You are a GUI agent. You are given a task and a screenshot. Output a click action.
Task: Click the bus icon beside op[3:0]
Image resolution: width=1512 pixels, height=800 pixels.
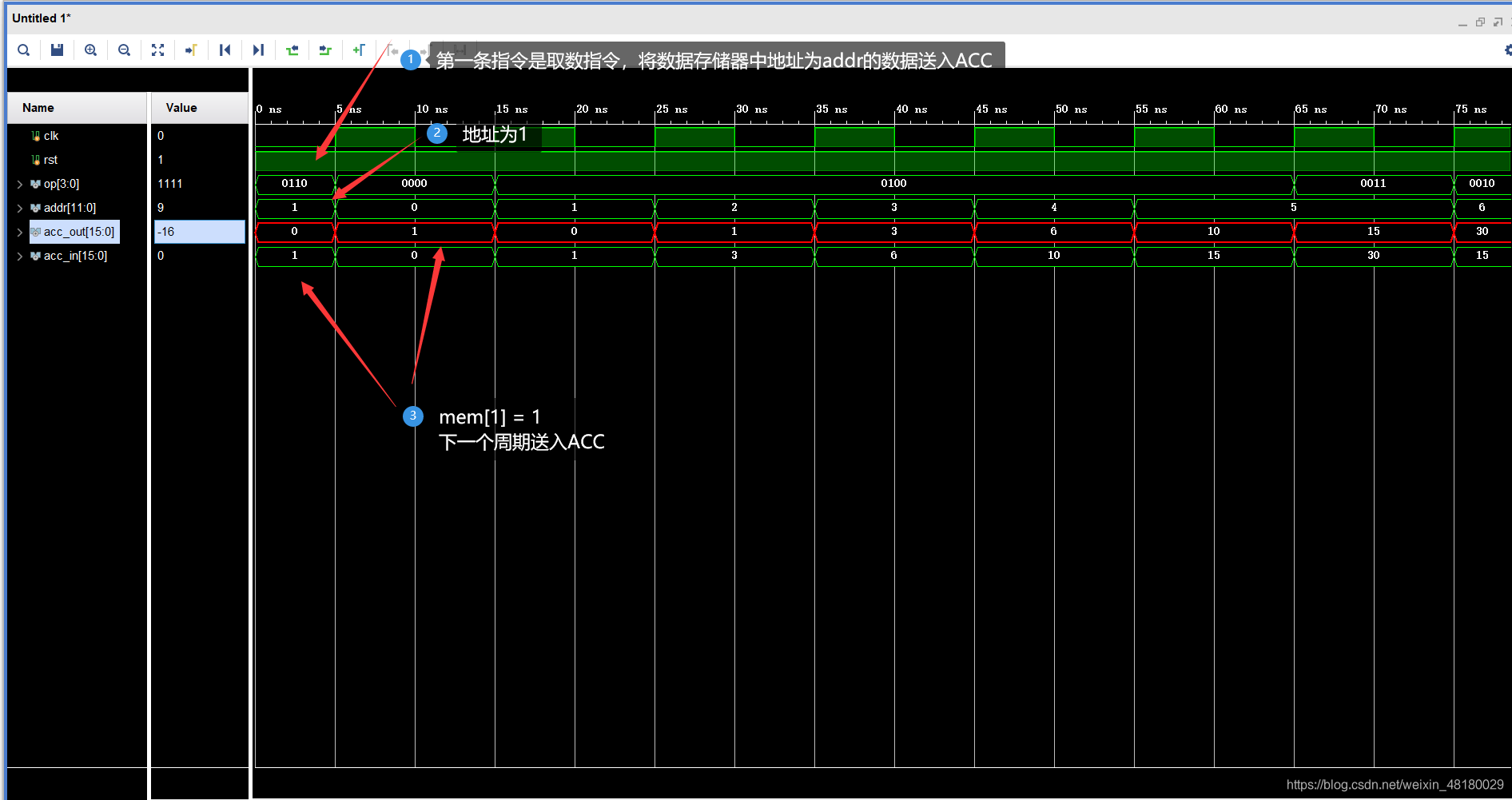[x=35, y=184]
